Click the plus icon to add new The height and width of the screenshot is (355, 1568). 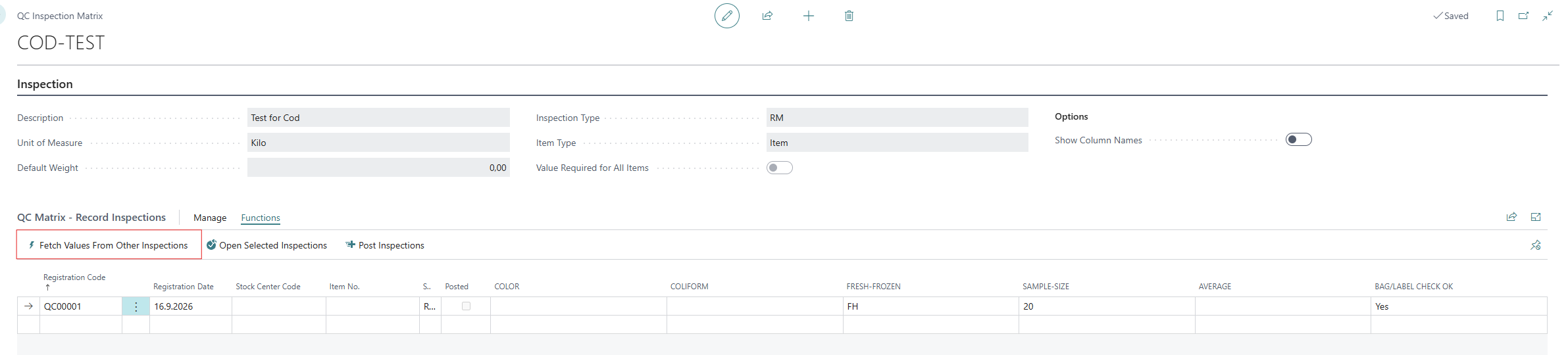[x=809, y=16]
